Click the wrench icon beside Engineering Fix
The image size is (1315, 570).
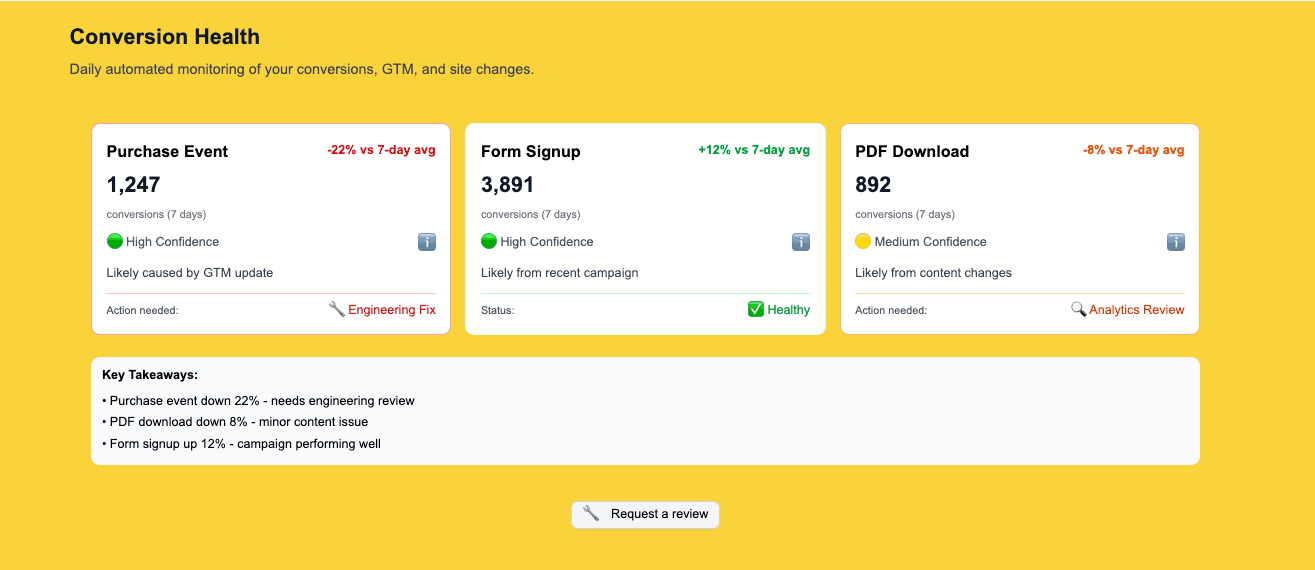coord(337,310)
